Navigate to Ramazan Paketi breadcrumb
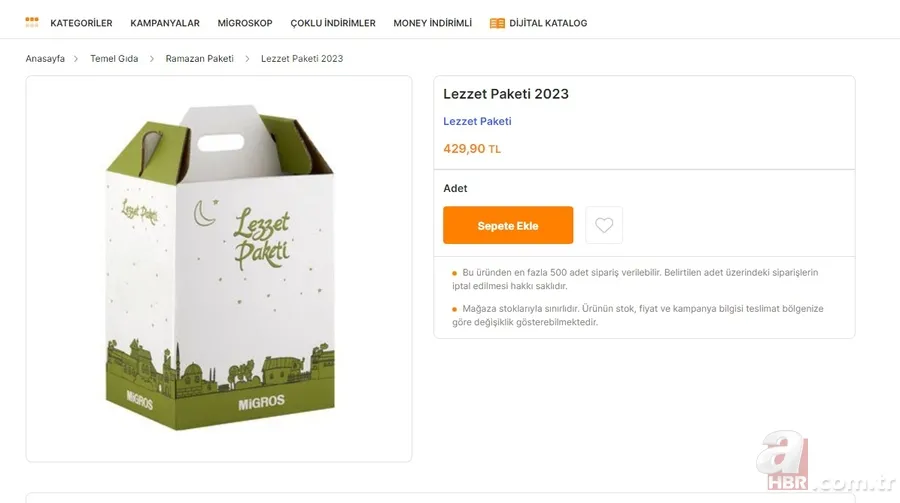900x503 pixels. click(199, 59)
